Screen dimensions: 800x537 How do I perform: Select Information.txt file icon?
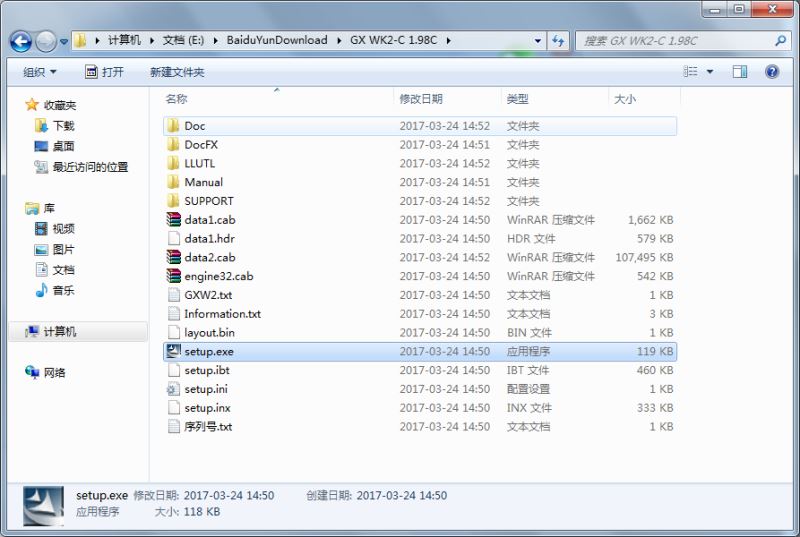(x=173, y=314)
